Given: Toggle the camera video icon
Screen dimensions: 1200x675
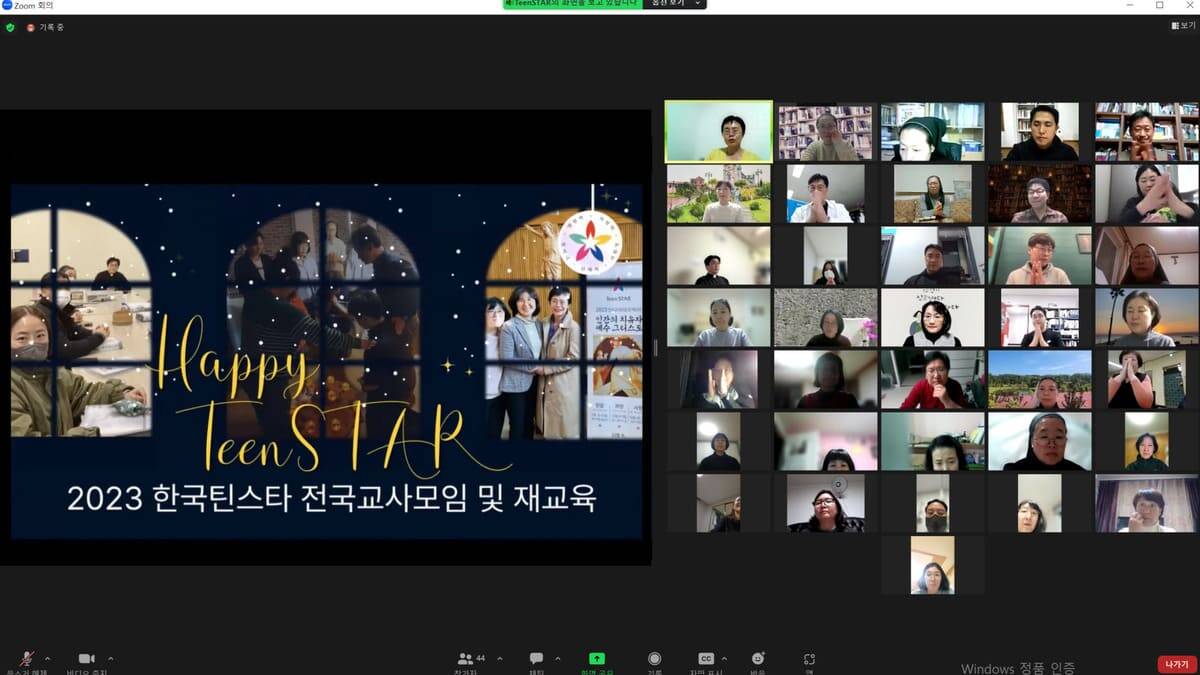Looking at the screenshot, I should [87, 659].
